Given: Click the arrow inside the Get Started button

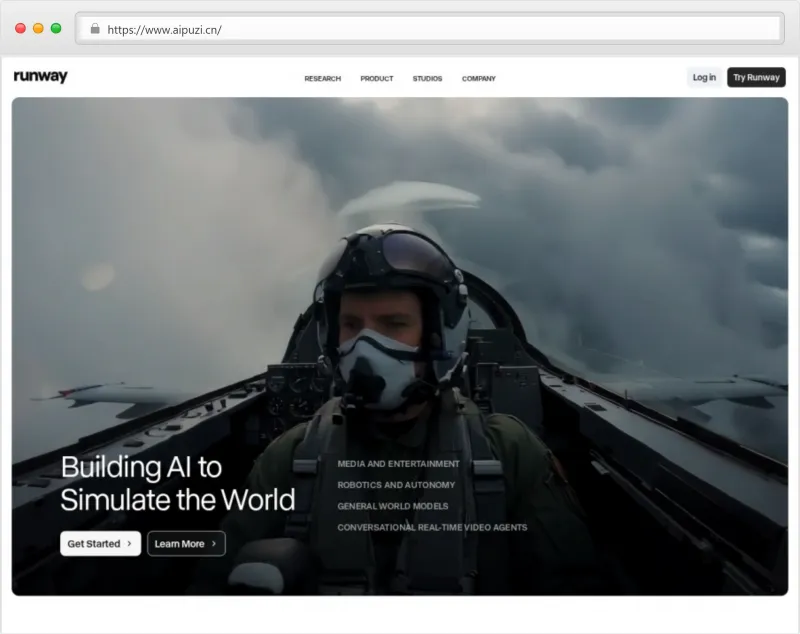Looking at the screenshot, I should coord(130,544).
